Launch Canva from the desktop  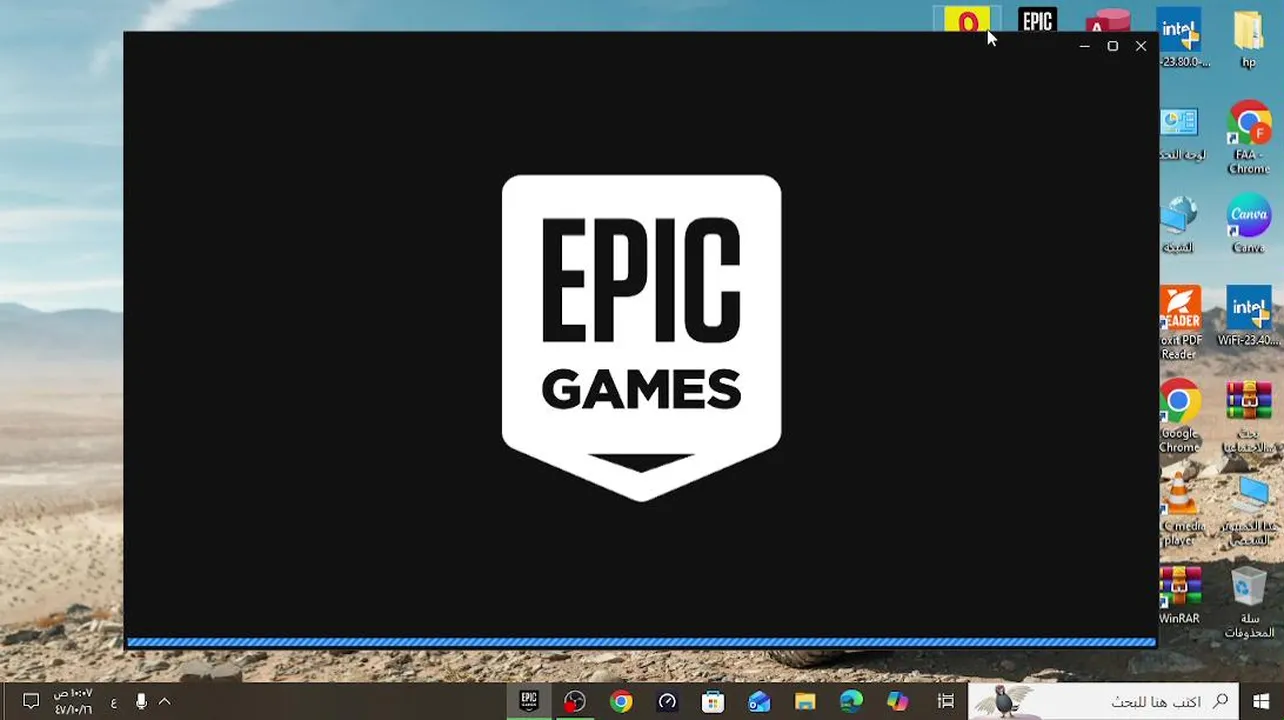[1249, 223]
